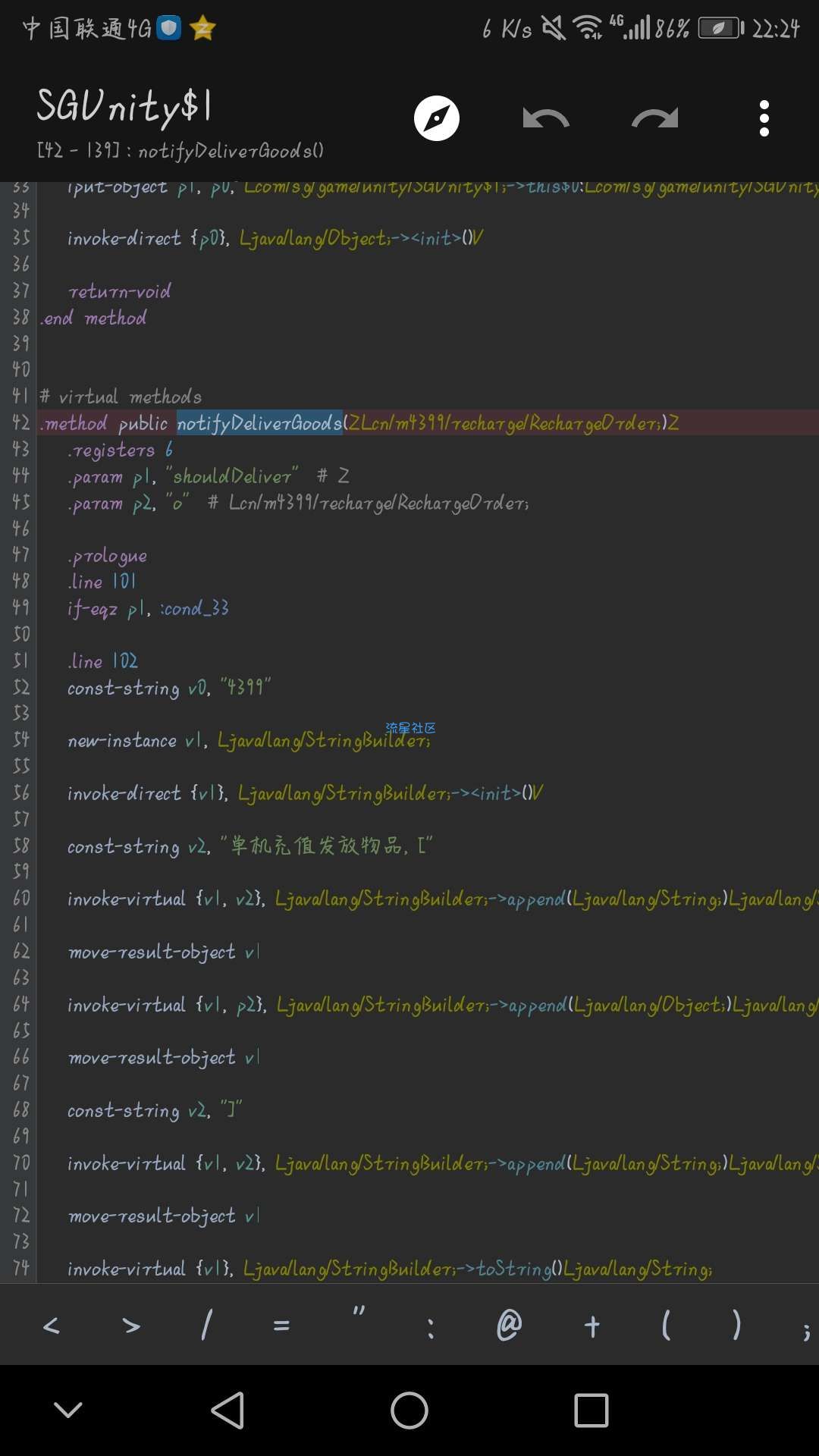This screenshot has height=1456, width=819.
Task: Insert the greater-than symbol key
Action: (131, 1326)
